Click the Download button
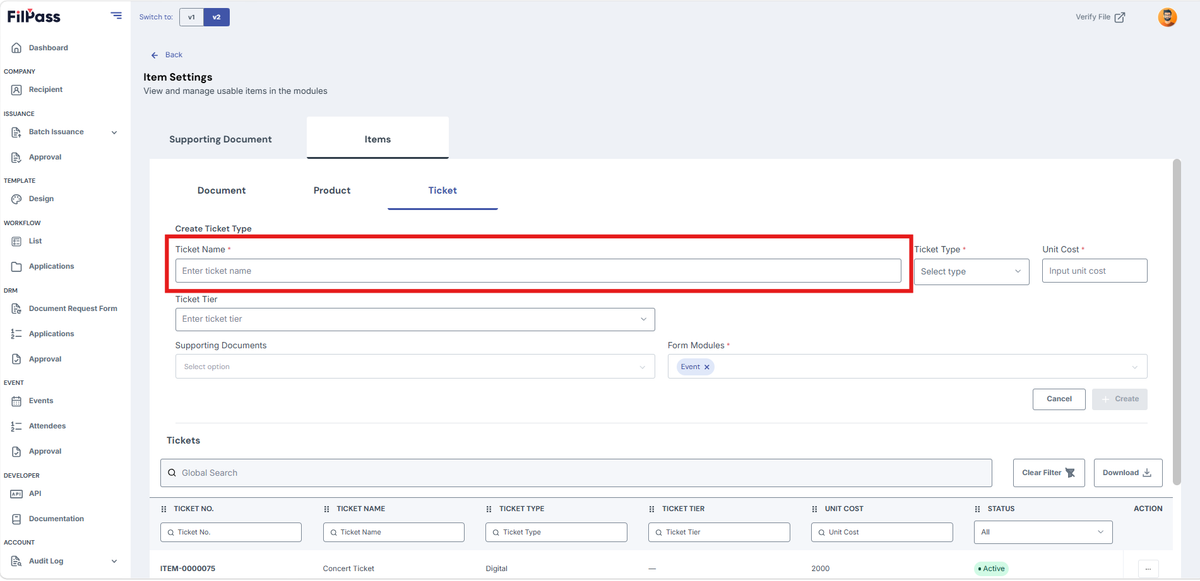 1128,473
